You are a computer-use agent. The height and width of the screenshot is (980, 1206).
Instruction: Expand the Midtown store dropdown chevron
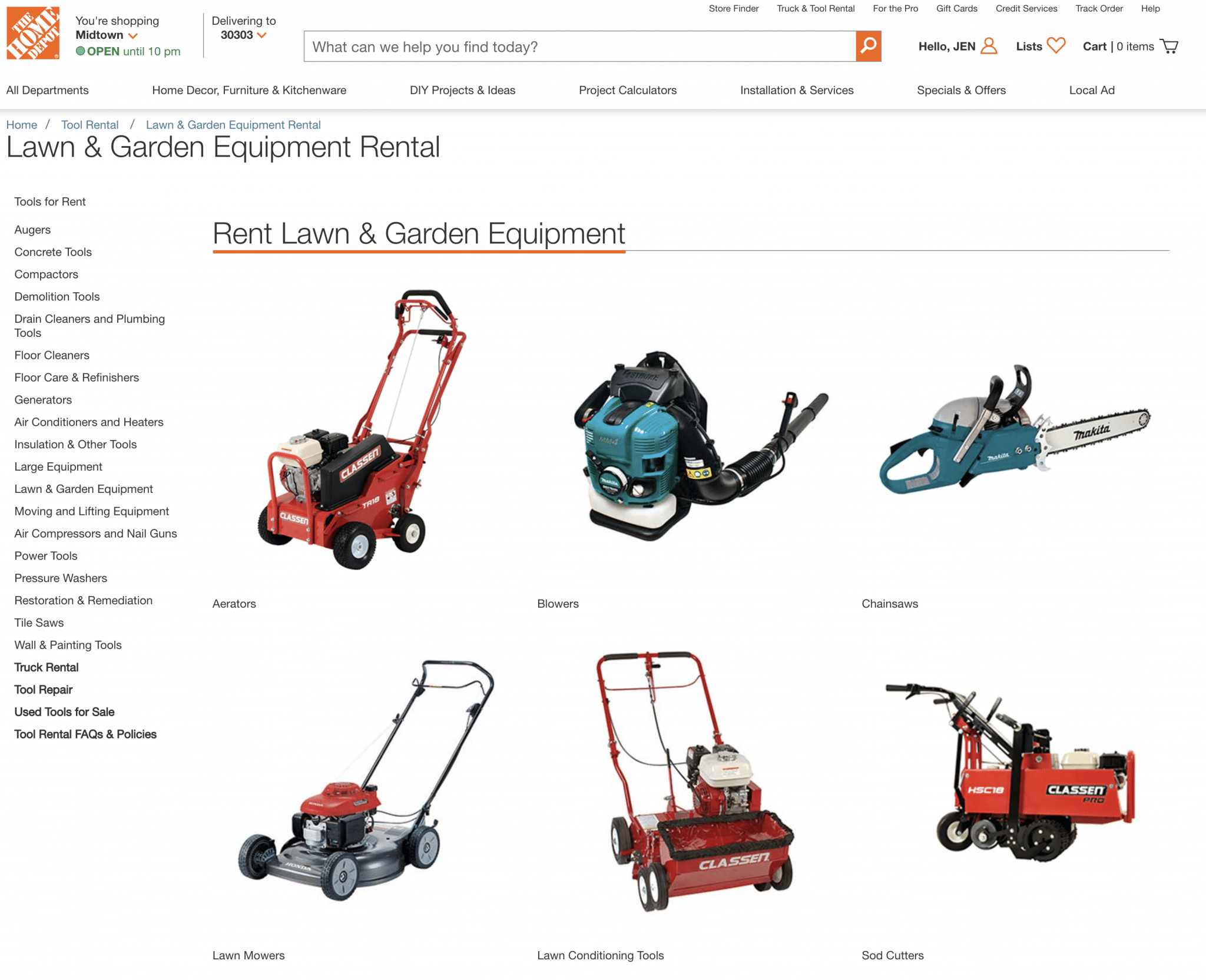[133, 36]
